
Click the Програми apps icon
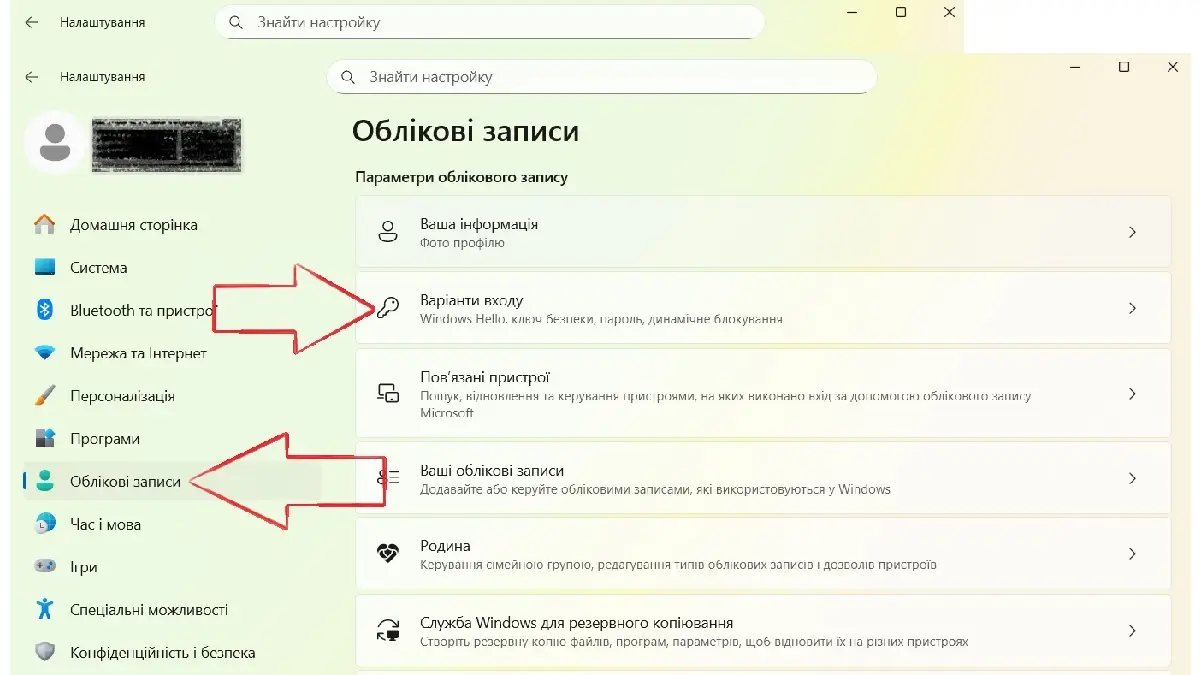pos(45,439)
